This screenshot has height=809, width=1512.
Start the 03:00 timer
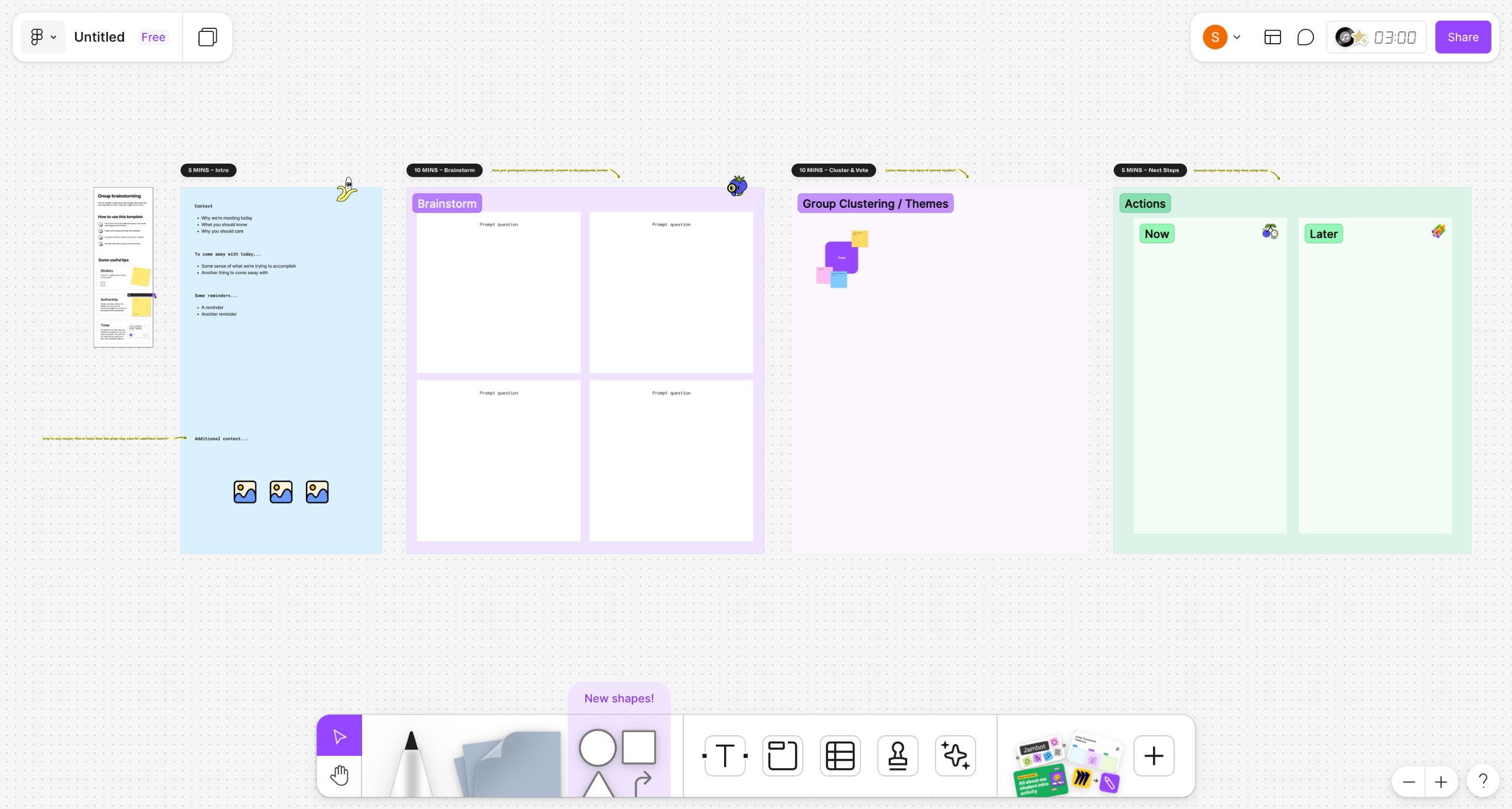coord(1394,38)
